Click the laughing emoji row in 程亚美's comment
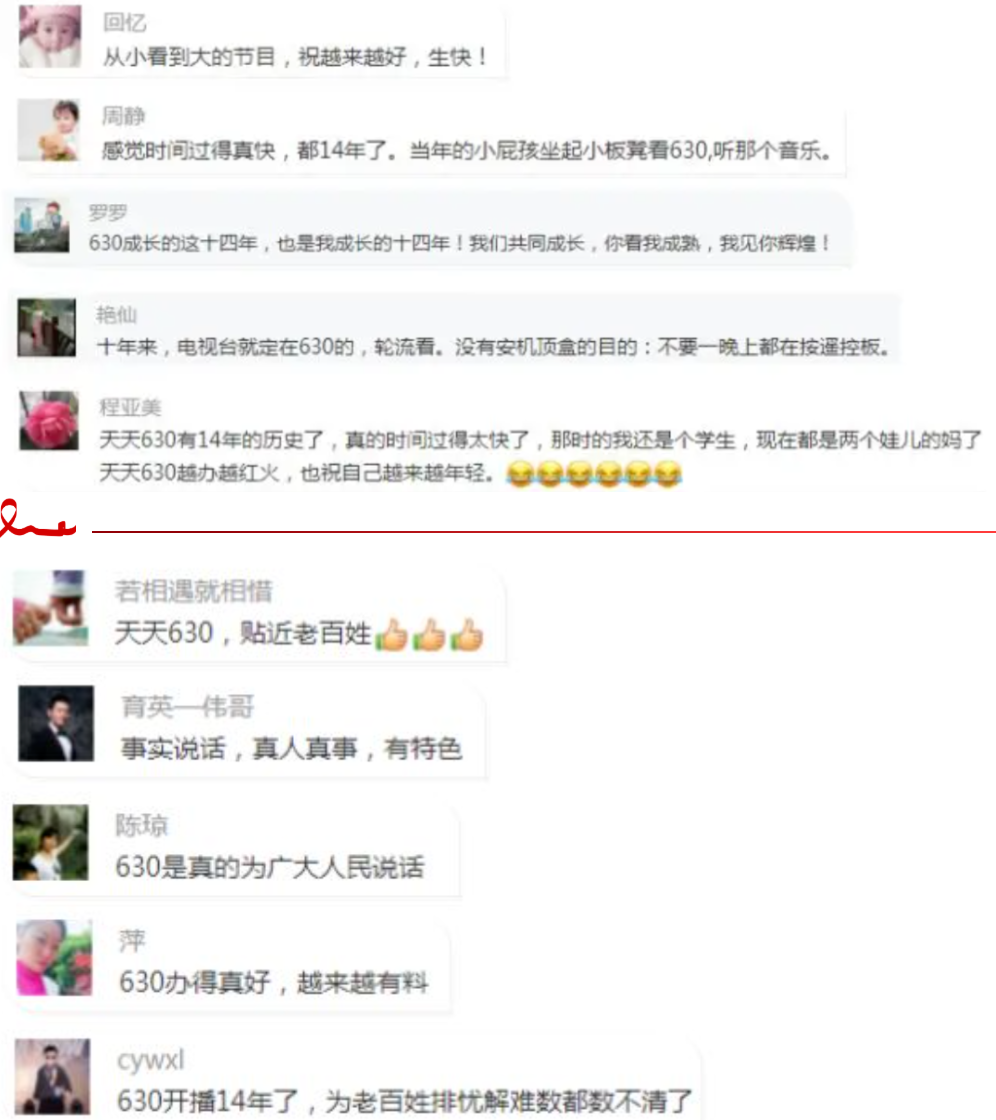The height and width of the screenshot is (1120, 996). [x=594, y=474]
